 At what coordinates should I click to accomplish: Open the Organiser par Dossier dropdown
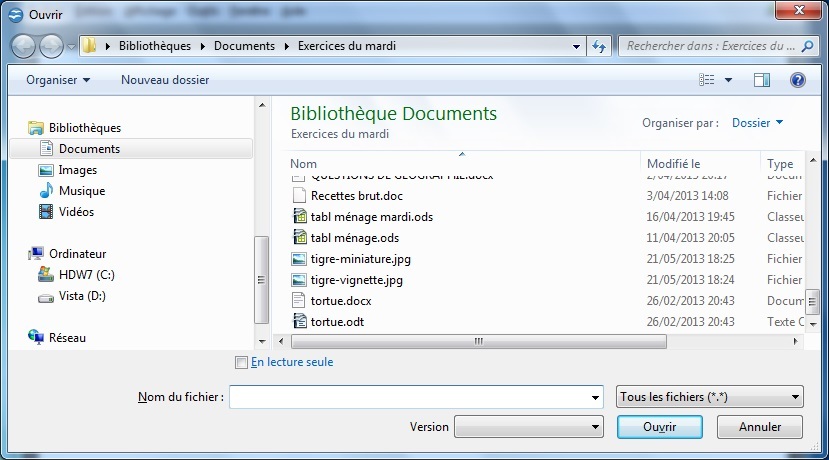(757, 123)
